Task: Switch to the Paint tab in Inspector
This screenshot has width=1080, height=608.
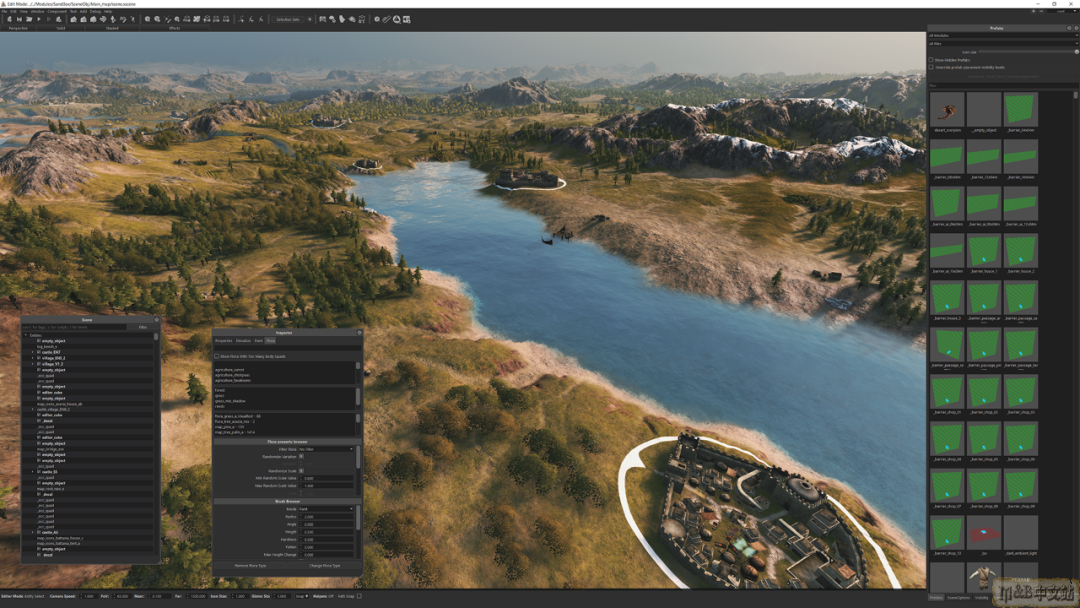Action: click(258, 341)
